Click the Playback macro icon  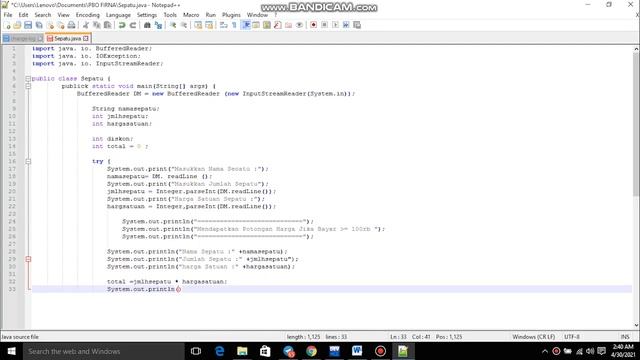click(x=335, y=25)
